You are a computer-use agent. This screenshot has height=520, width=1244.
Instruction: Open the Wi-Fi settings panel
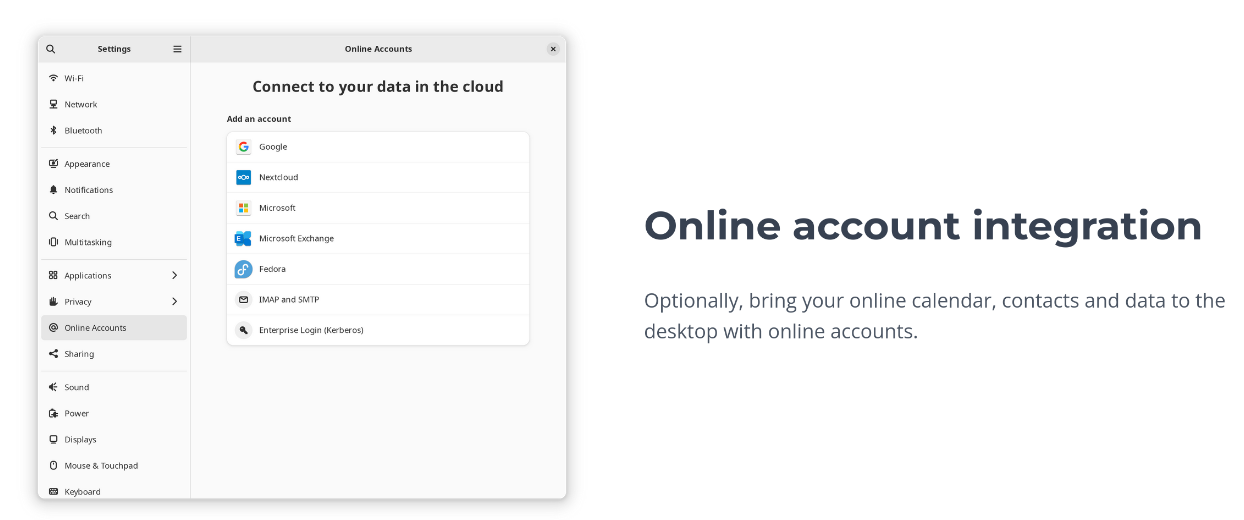(114, 78)
